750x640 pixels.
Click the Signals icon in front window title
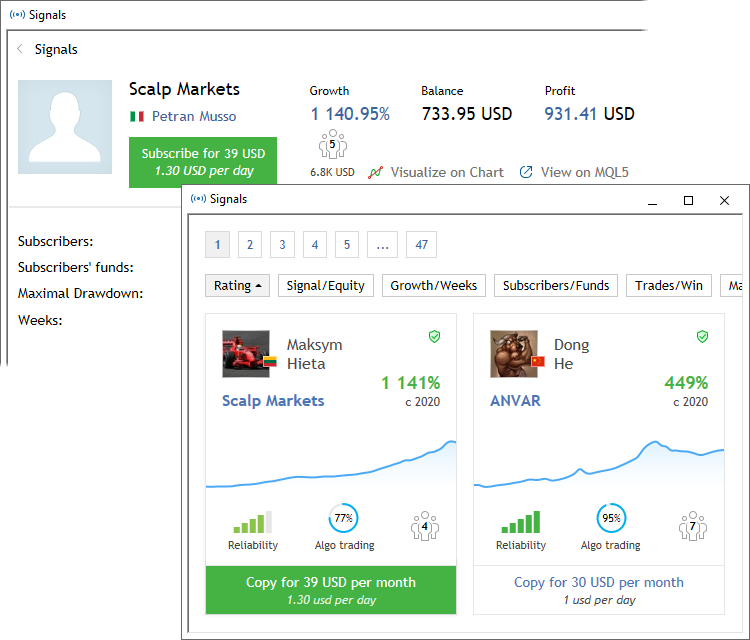198,199
